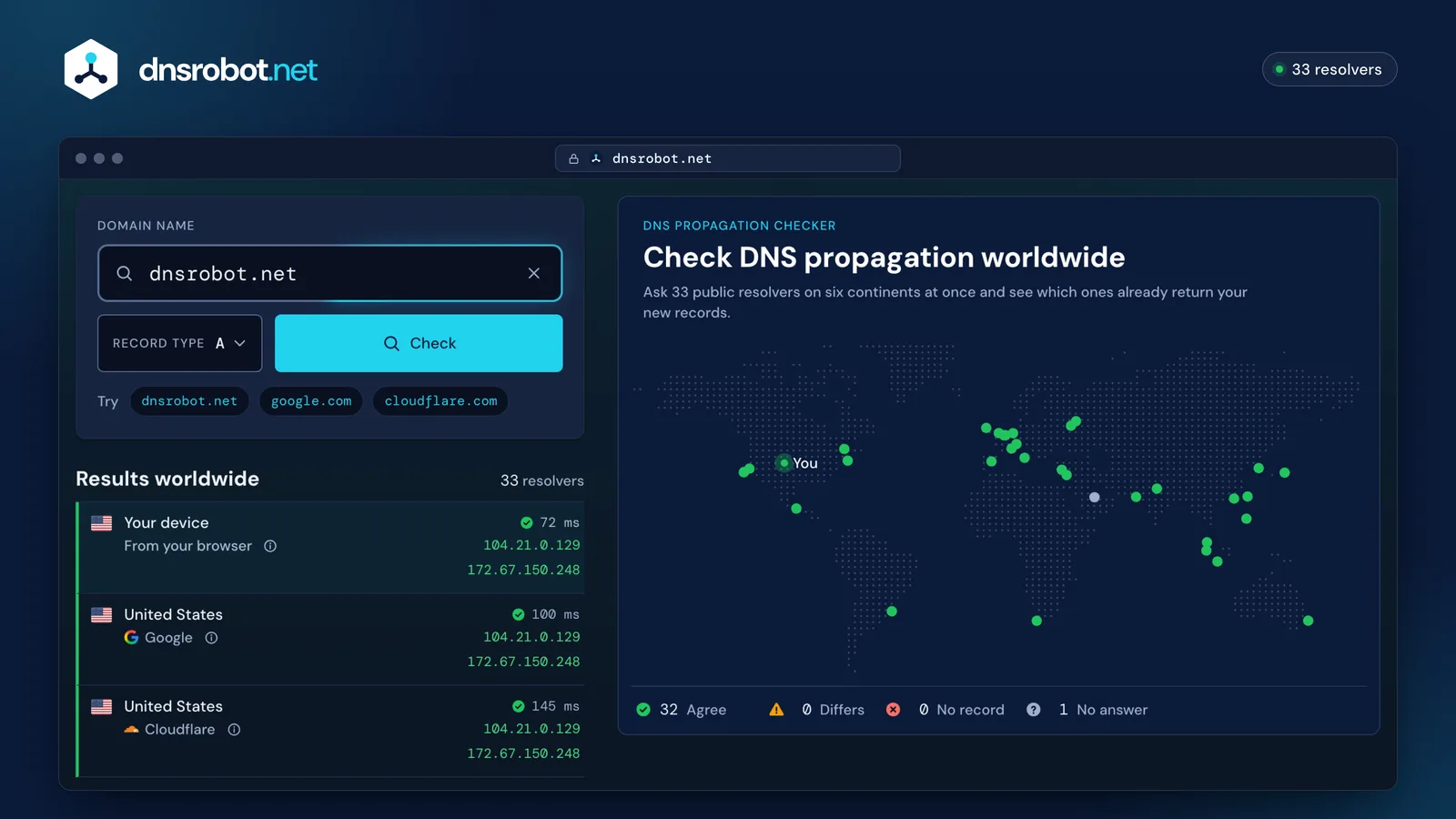This screenshot has height=819, width=1456.
Task: Select the 72 ms latency value
Action: click(560, 522)
